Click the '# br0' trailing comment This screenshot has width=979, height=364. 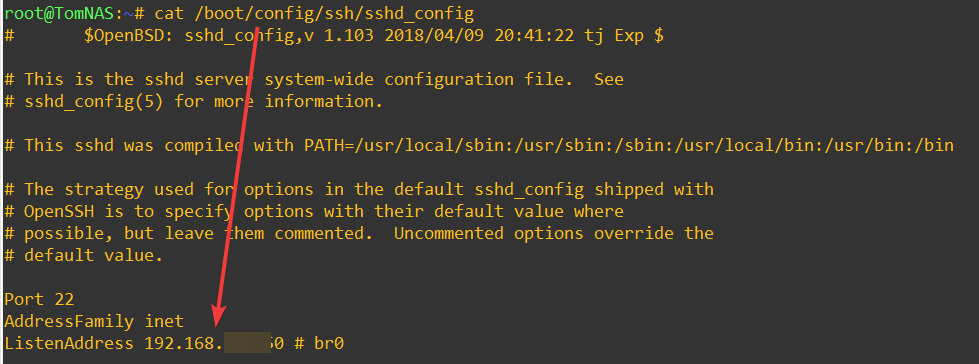319,343
